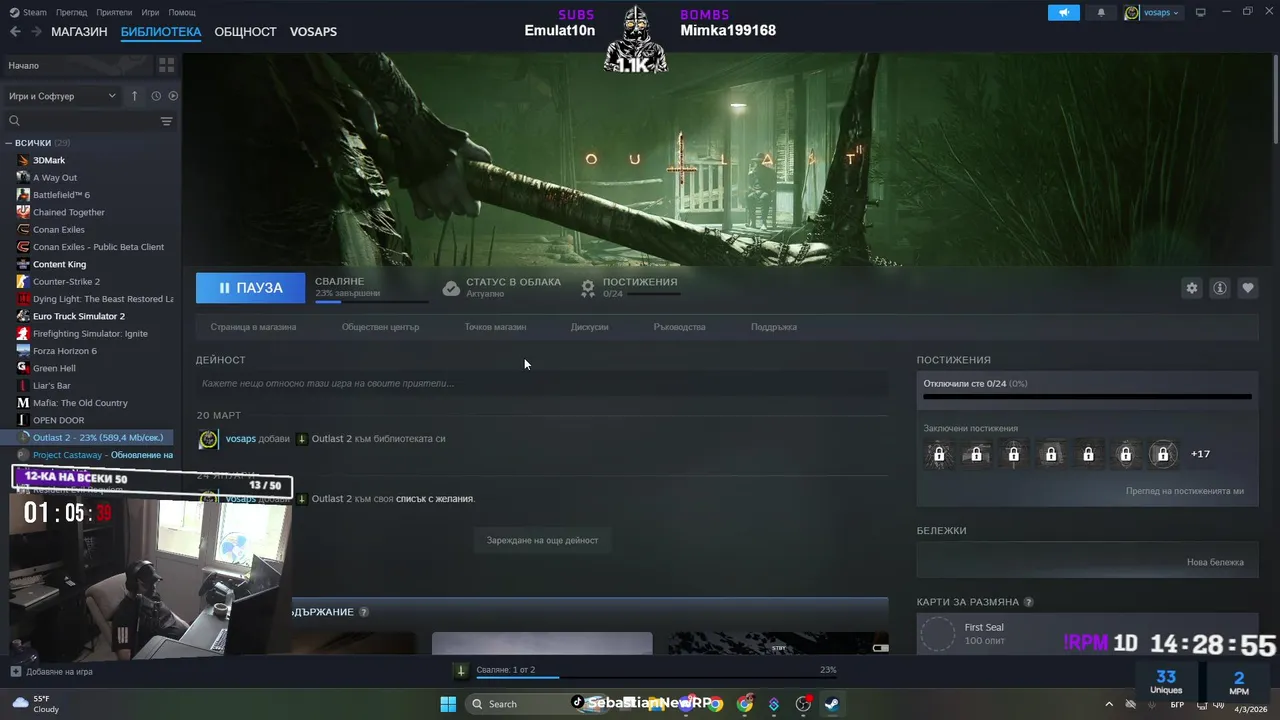Open the БИБЛИОТЕКА tab
The image size is (1280, 720).
pos(161,32)
